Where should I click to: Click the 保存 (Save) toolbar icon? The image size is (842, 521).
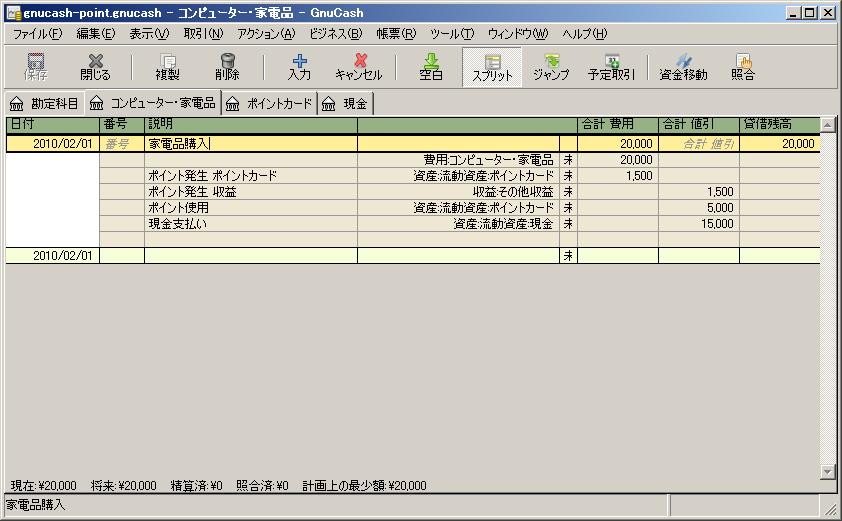[x=35, y=67]
